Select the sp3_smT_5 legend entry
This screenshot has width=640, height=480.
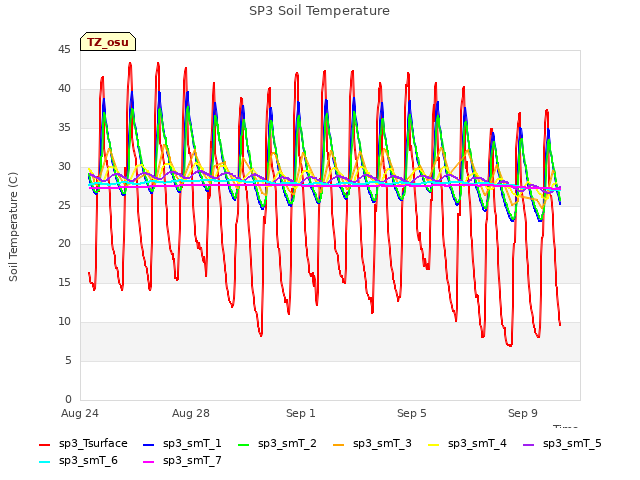(562, 444)
